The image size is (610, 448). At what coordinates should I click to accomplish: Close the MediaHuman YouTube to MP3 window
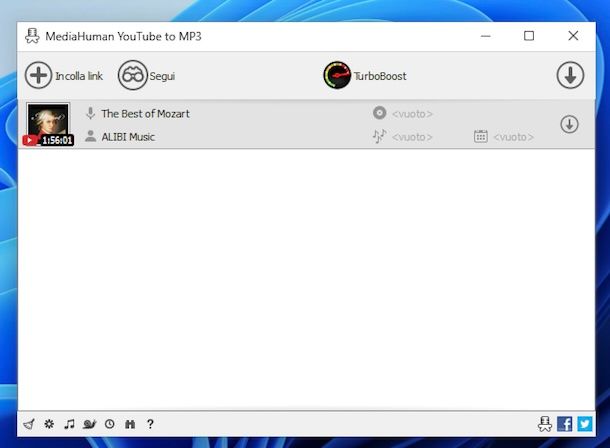click(573, 36)
